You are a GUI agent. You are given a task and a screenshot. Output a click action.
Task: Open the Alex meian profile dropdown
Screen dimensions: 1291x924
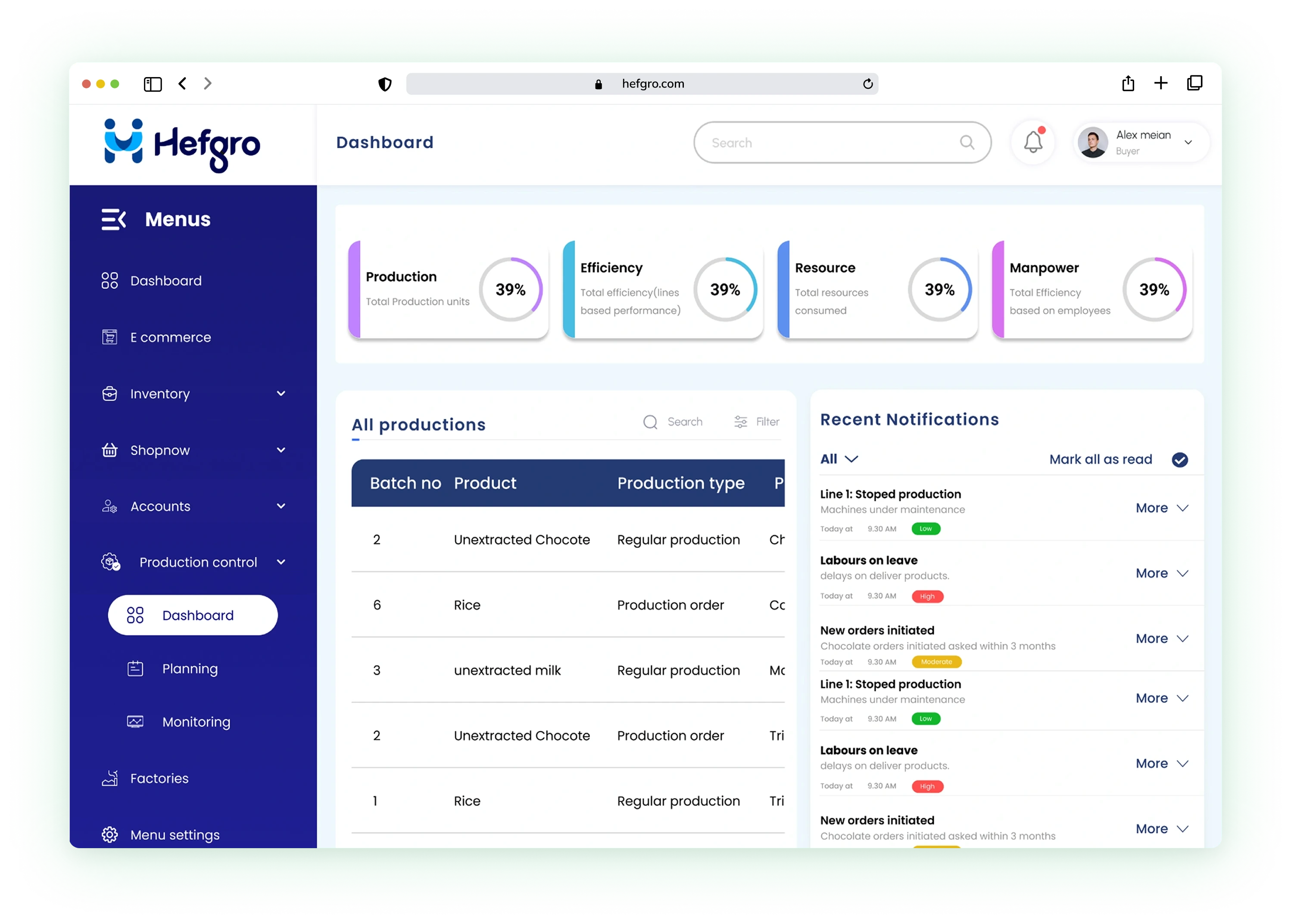click(1188, 142)
